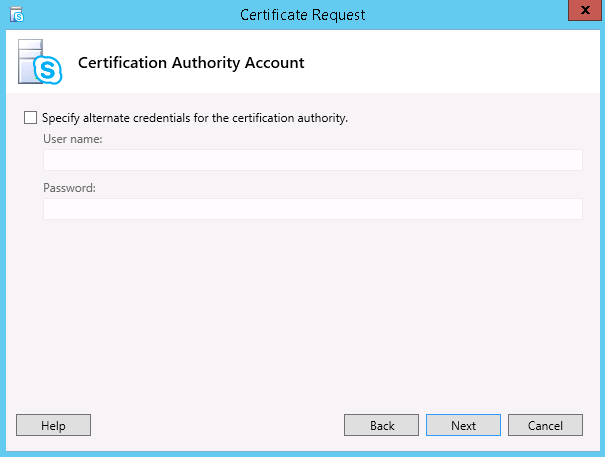Close the Certificate Request window
Image resolution: width=605 pixels, height=457 pixels.
pyautogui.click(x=585, y=10)
